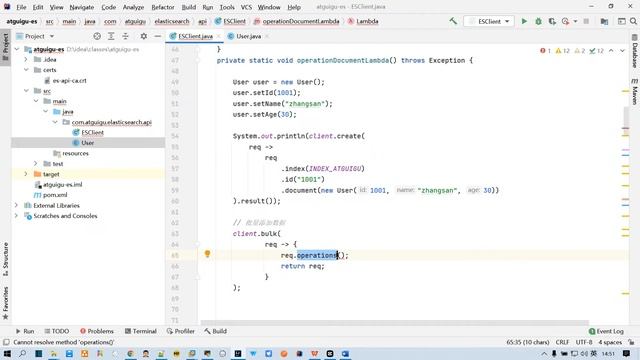Open the Run tool window
The height and width of the screenshot is (360, 640).
coord(25,331)
